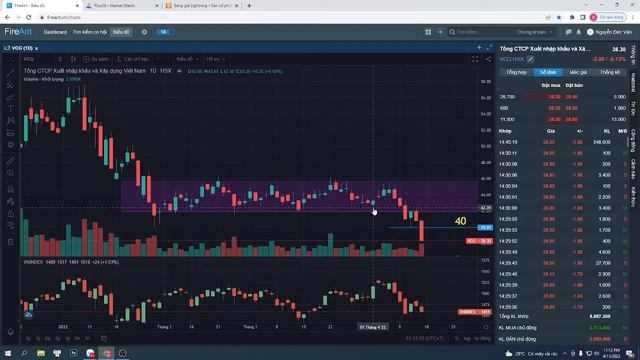Open the Tin tức side tab
The height and width of the screenshot is (360, 640).
(633, 108)
